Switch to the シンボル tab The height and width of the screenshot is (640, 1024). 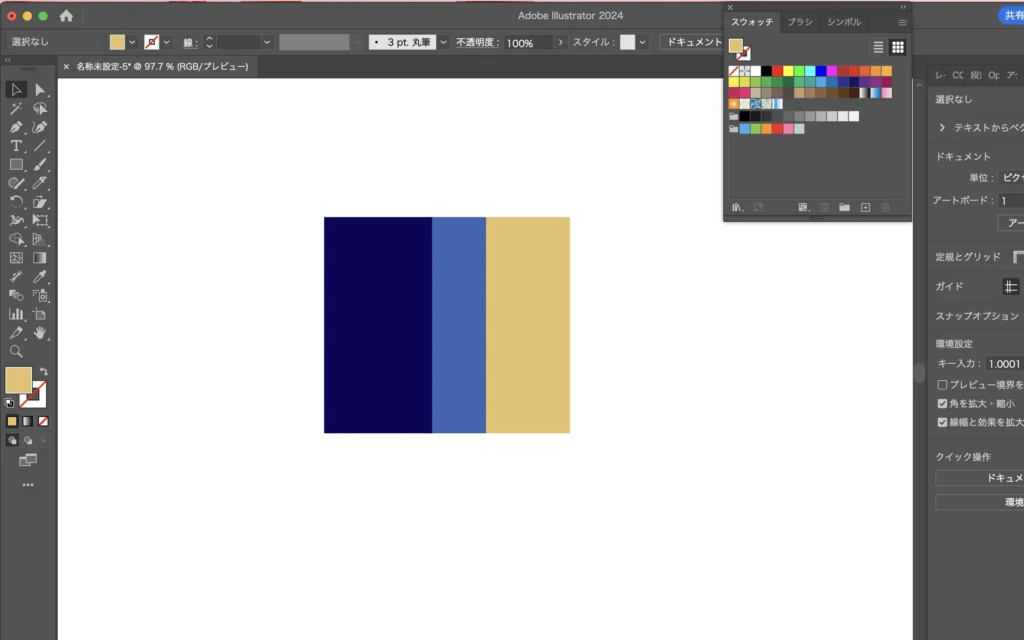tap(843, 21)
